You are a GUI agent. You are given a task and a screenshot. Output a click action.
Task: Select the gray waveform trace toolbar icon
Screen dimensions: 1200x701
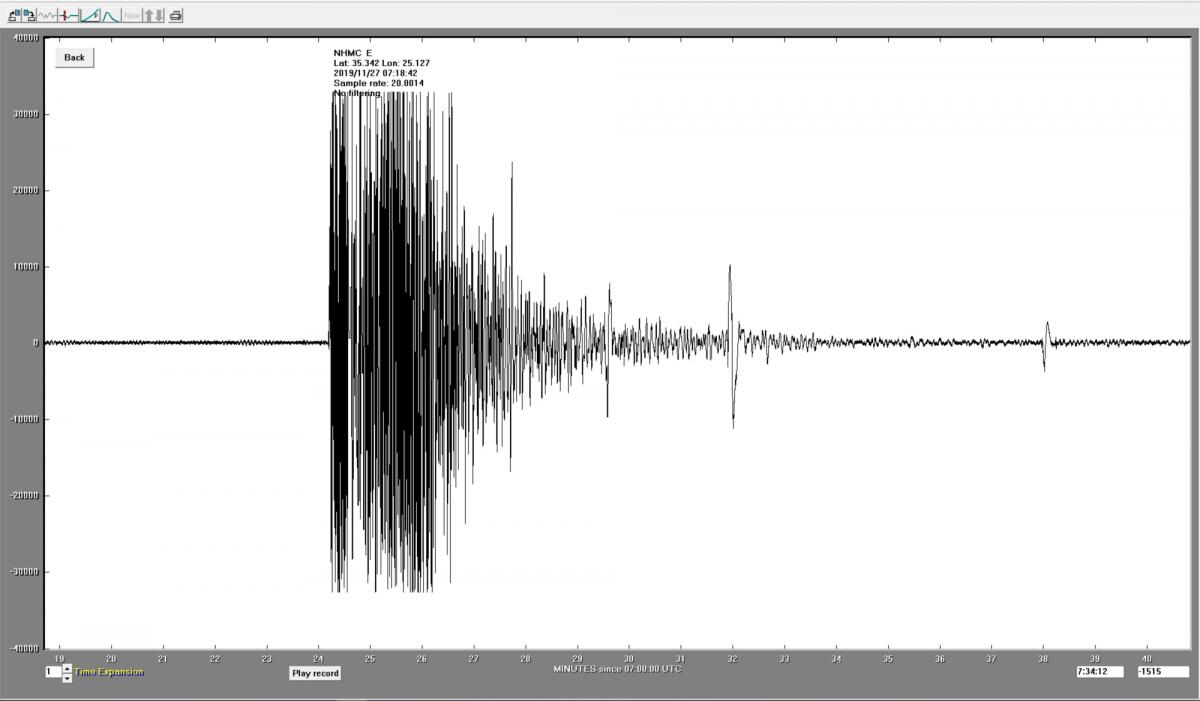click(x=47, y=16)
